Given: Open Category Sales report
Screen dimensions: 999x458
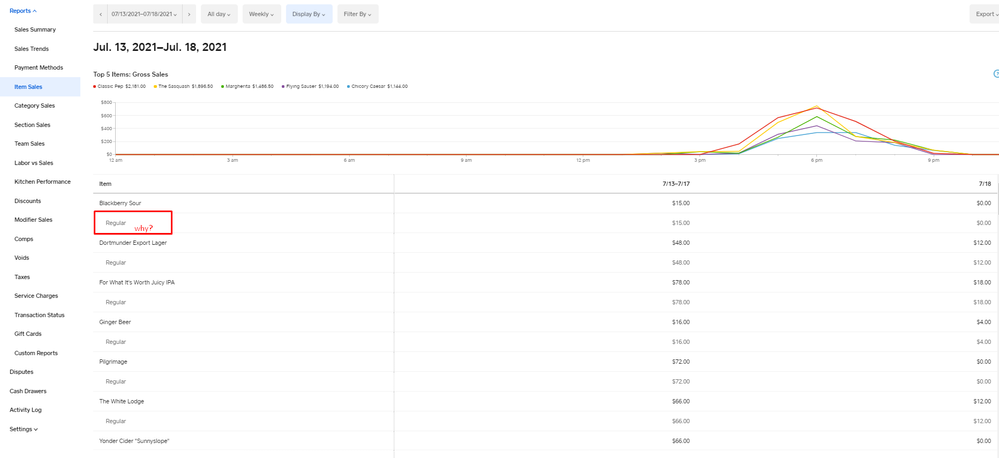Looking at the screenshot, I should click(35, 106).
